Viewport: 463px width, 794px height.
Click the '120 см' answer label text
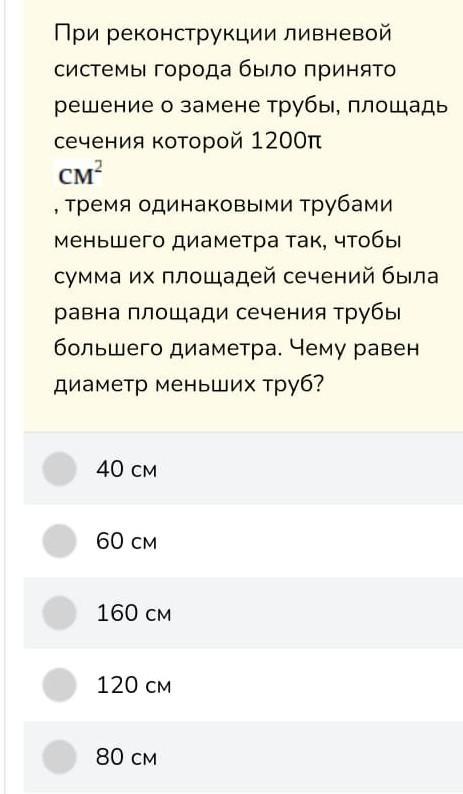pyautogui.click(x=134, y=685)
